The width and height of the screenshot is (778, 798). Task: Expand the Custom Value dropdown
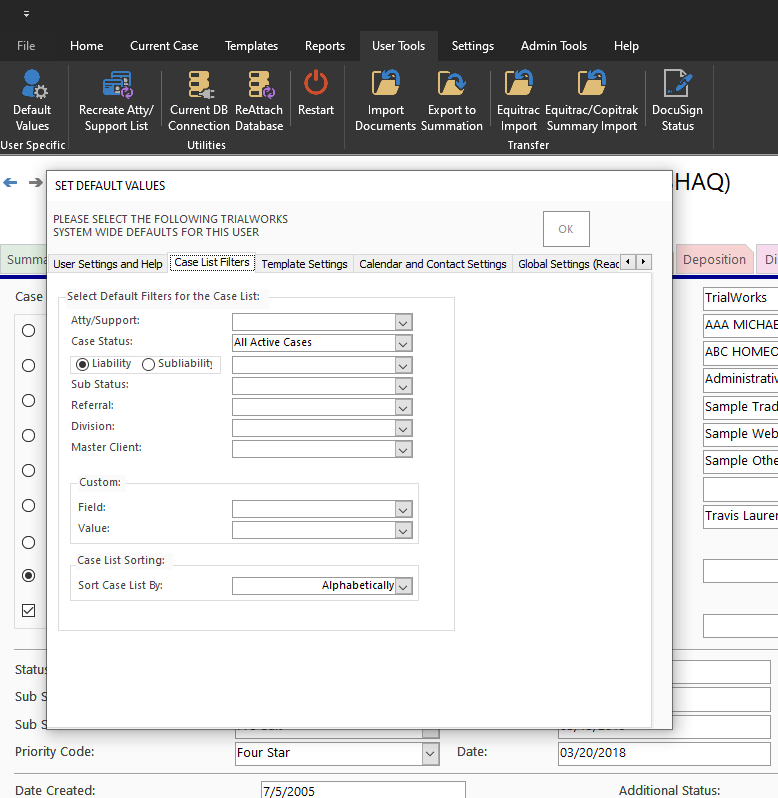pos(403,531)
